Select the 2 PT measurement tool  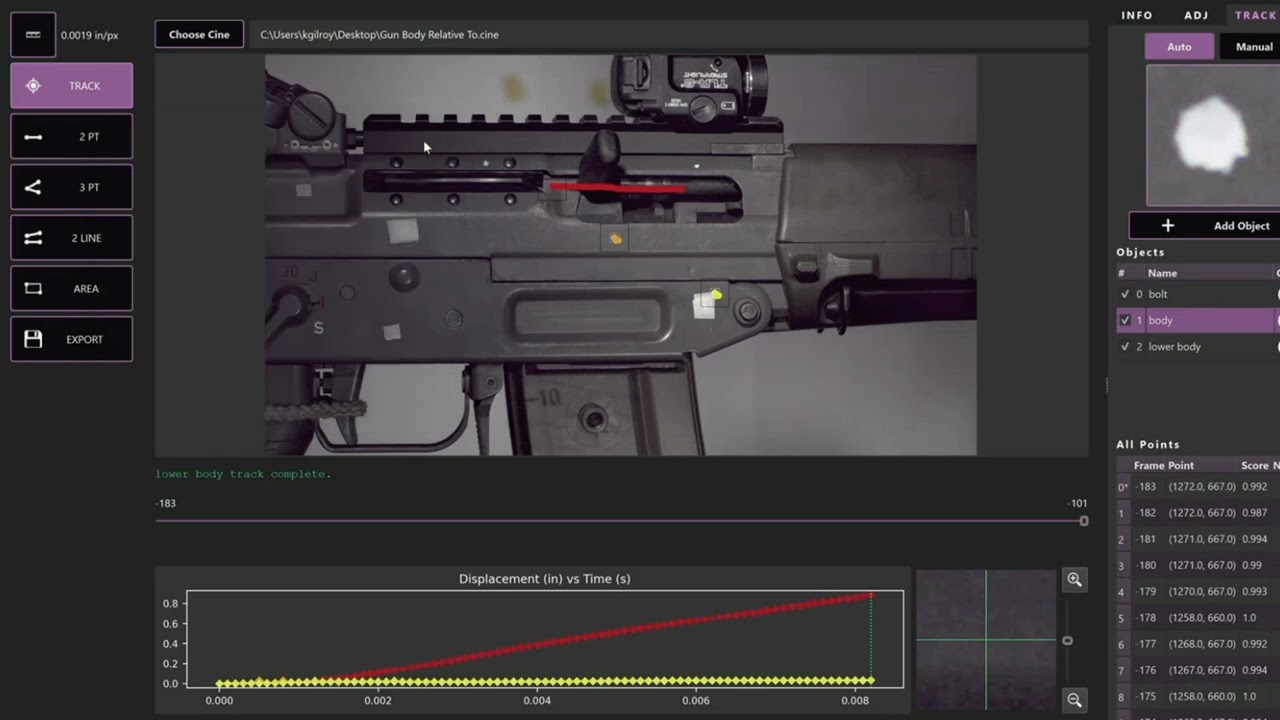click(x=72, y=136)
